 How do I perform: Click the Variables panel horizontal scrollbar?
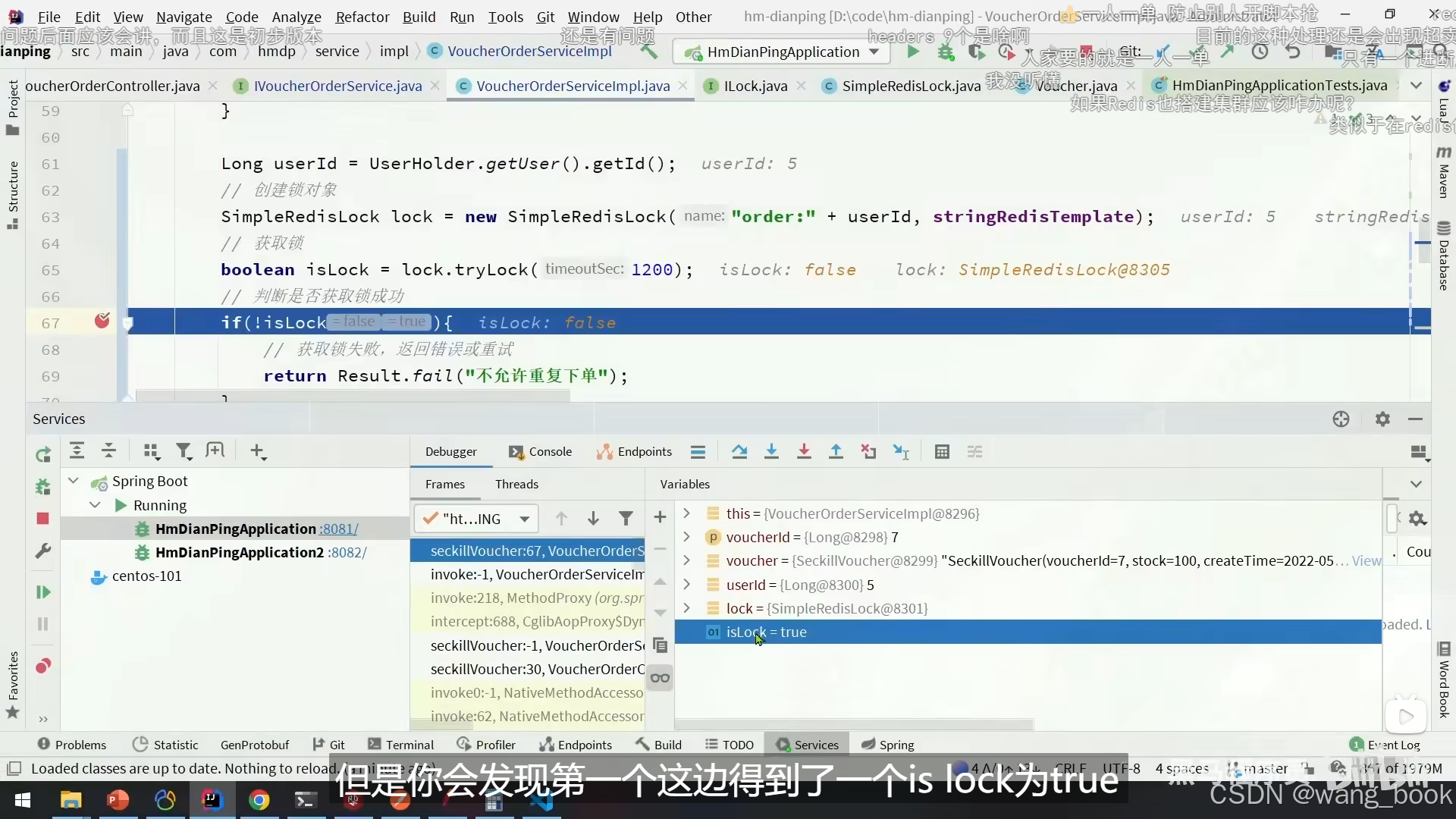853,724
